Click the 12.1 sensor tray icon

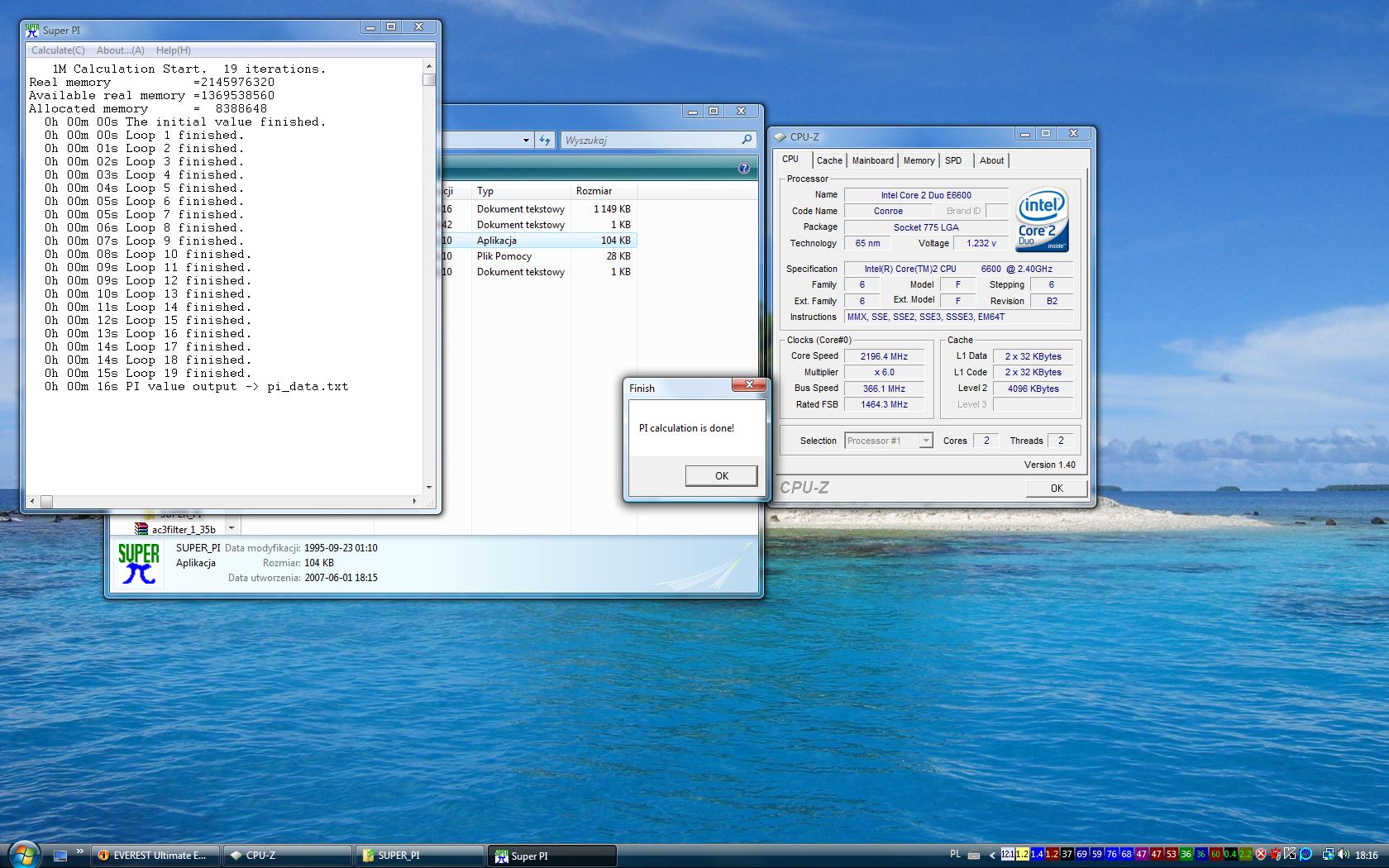tap(1008, 854)
